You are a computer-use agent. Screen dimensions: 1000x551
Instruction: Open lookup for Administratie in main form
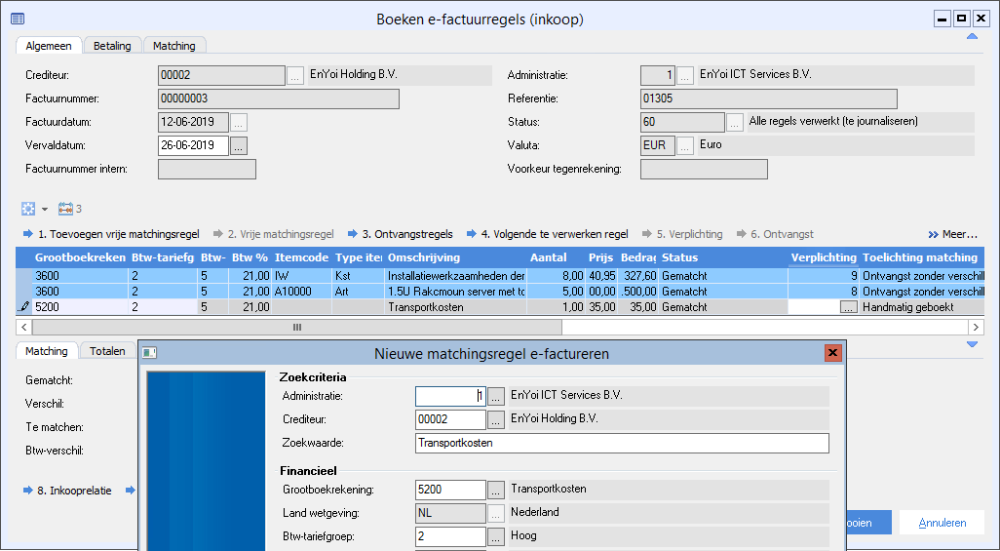tap(685, 75)
